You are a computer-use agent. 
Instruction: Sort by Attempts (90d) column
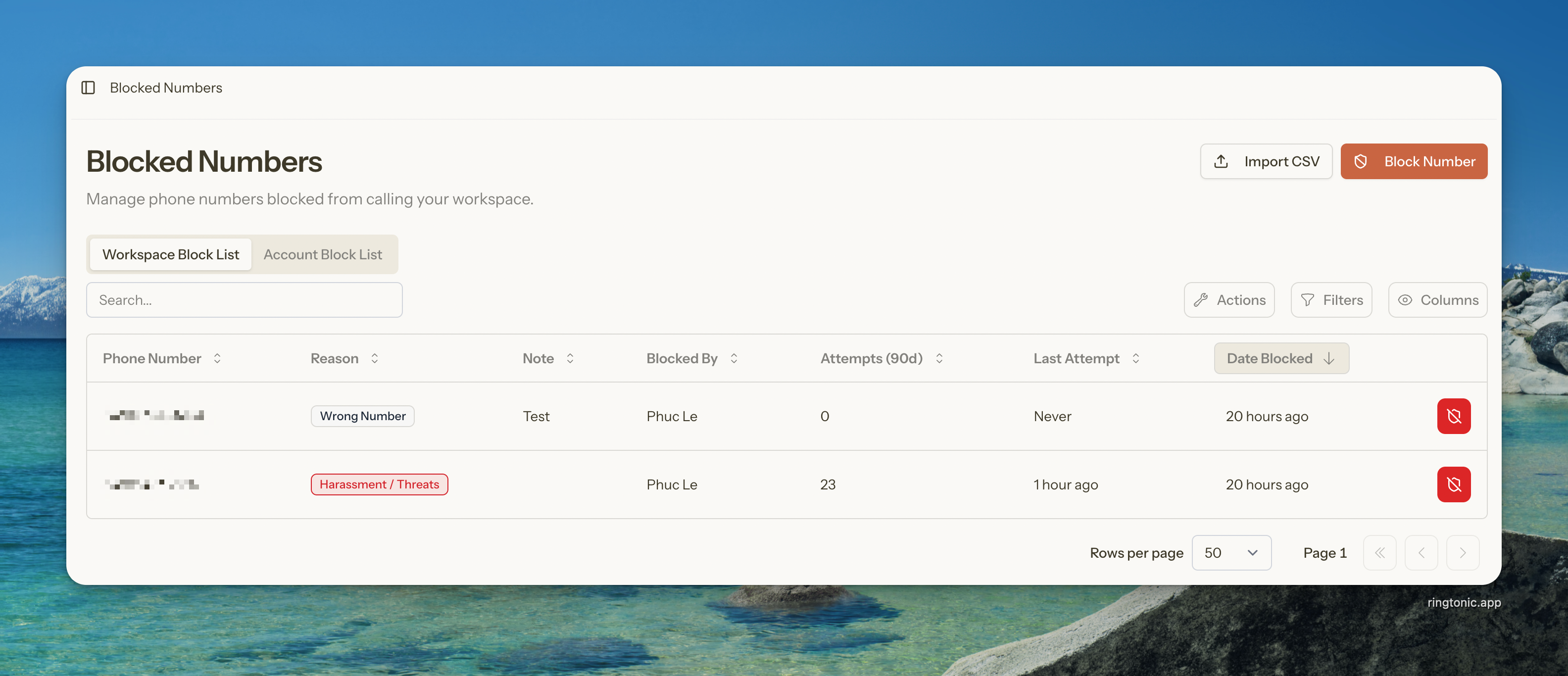pos(881,358)
